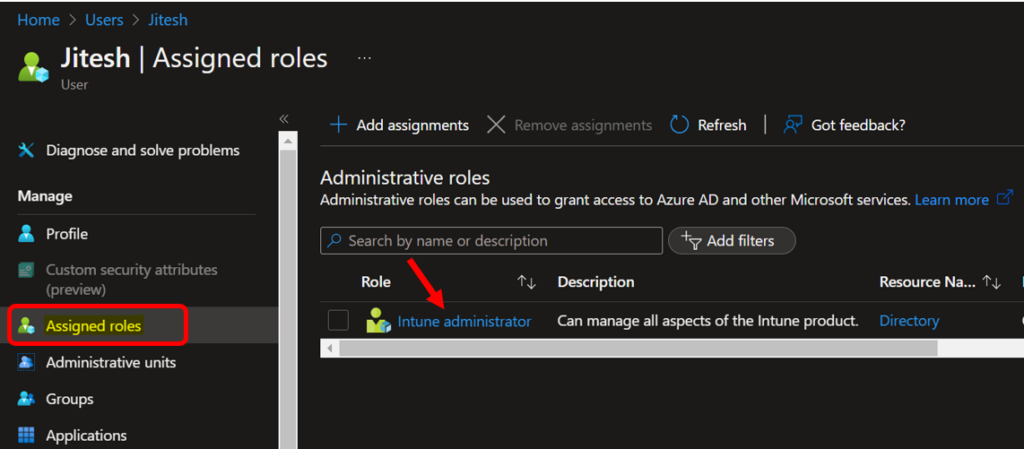Open the Learn more link

(952, 200)
